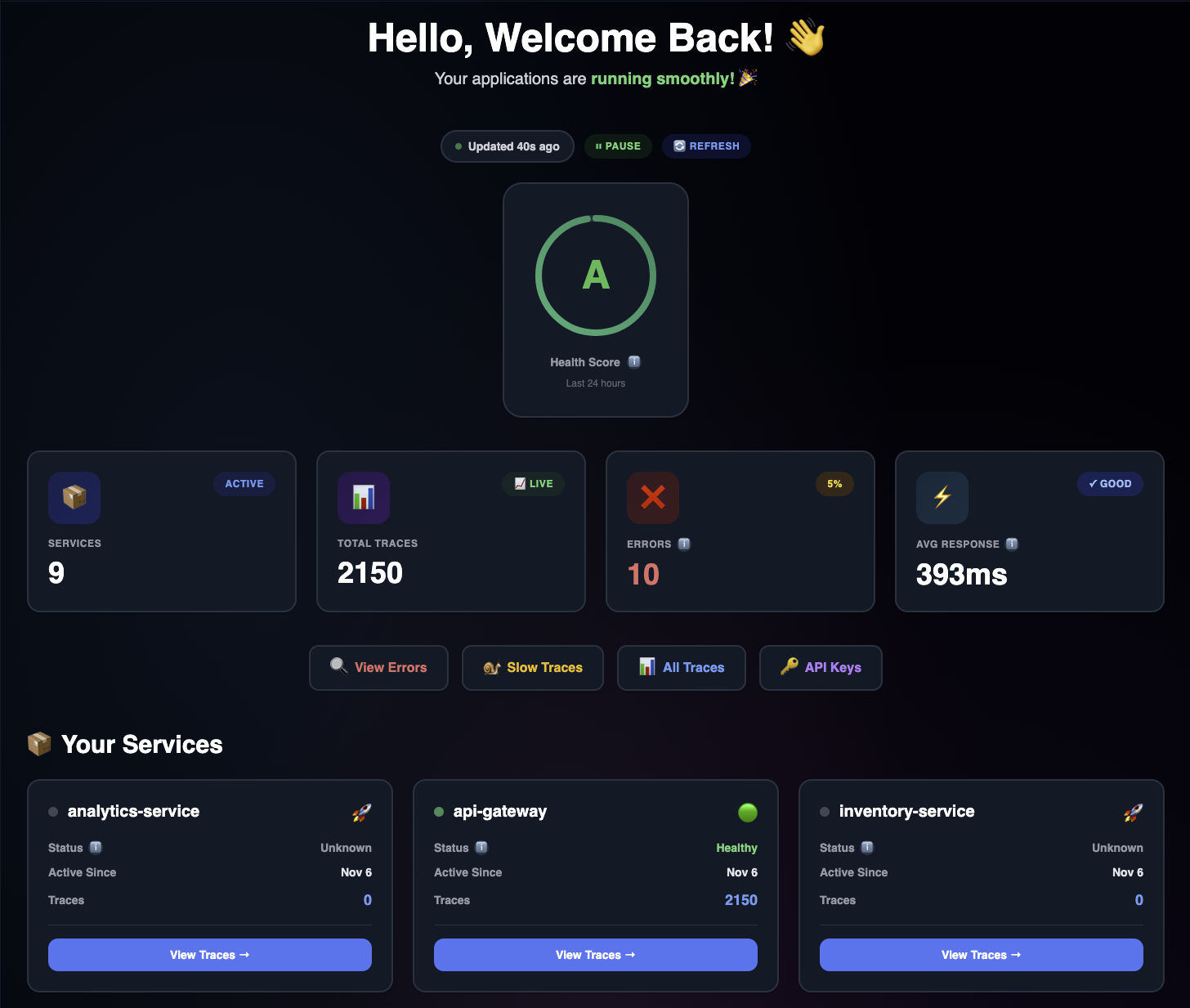Screen dimensions: 1190x1008
Task: Click the green health indicator on api-gateway
Action: 747,812
